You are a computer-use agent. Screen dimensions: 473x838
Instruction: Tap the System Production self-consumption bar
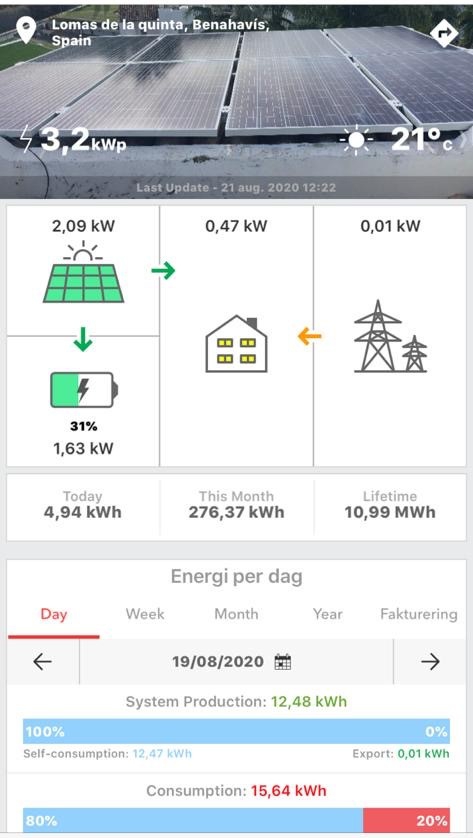click(x=236, y=731)
